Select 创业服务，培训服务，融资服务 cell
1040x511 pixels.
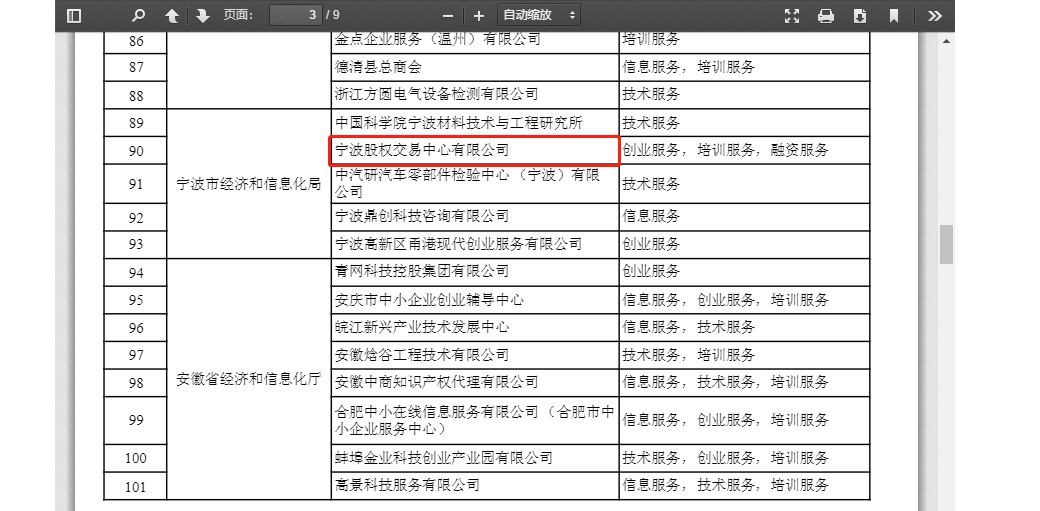[744, 151]
